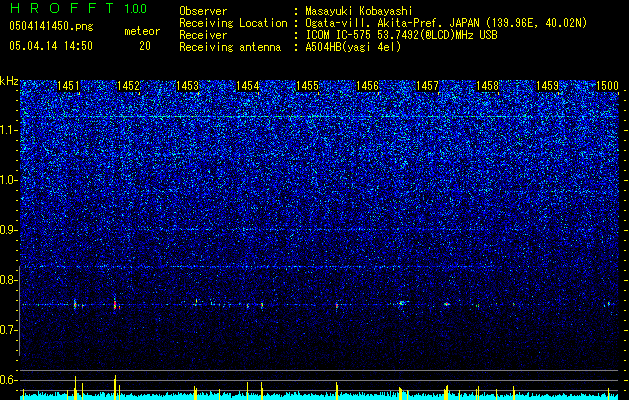Click the date stamp 05.04.14 14:50
This screenshot has width=629, height=400.
[51, 46]
